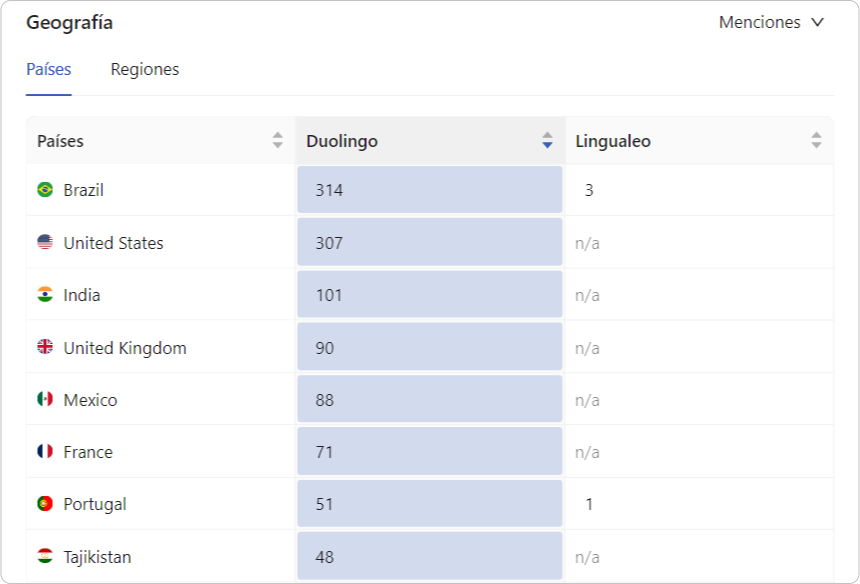
Task: Open the Menciones dropdown
Action: 760,22
